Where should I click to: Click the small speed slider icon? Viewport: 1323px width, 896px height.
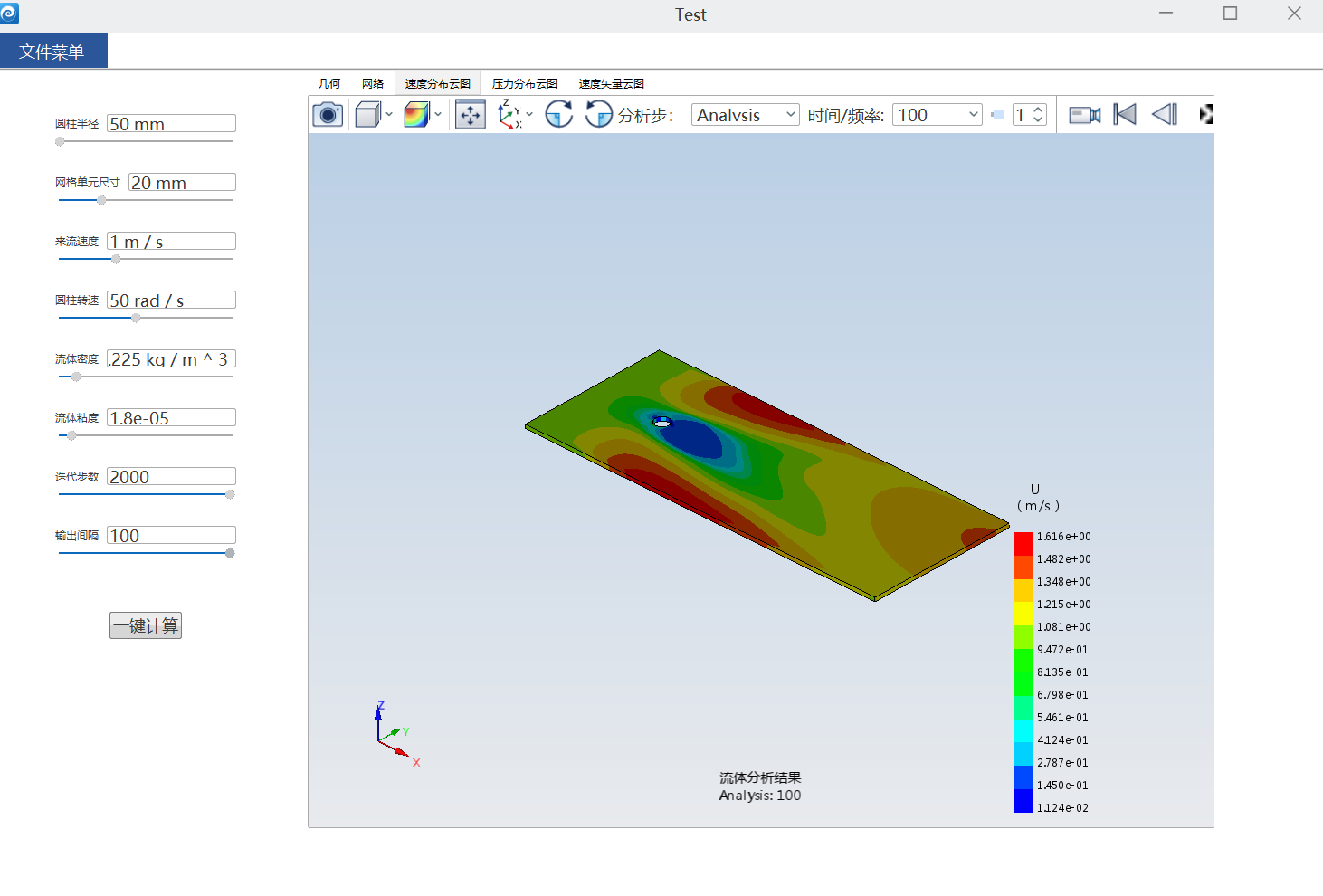click(997, 115)
